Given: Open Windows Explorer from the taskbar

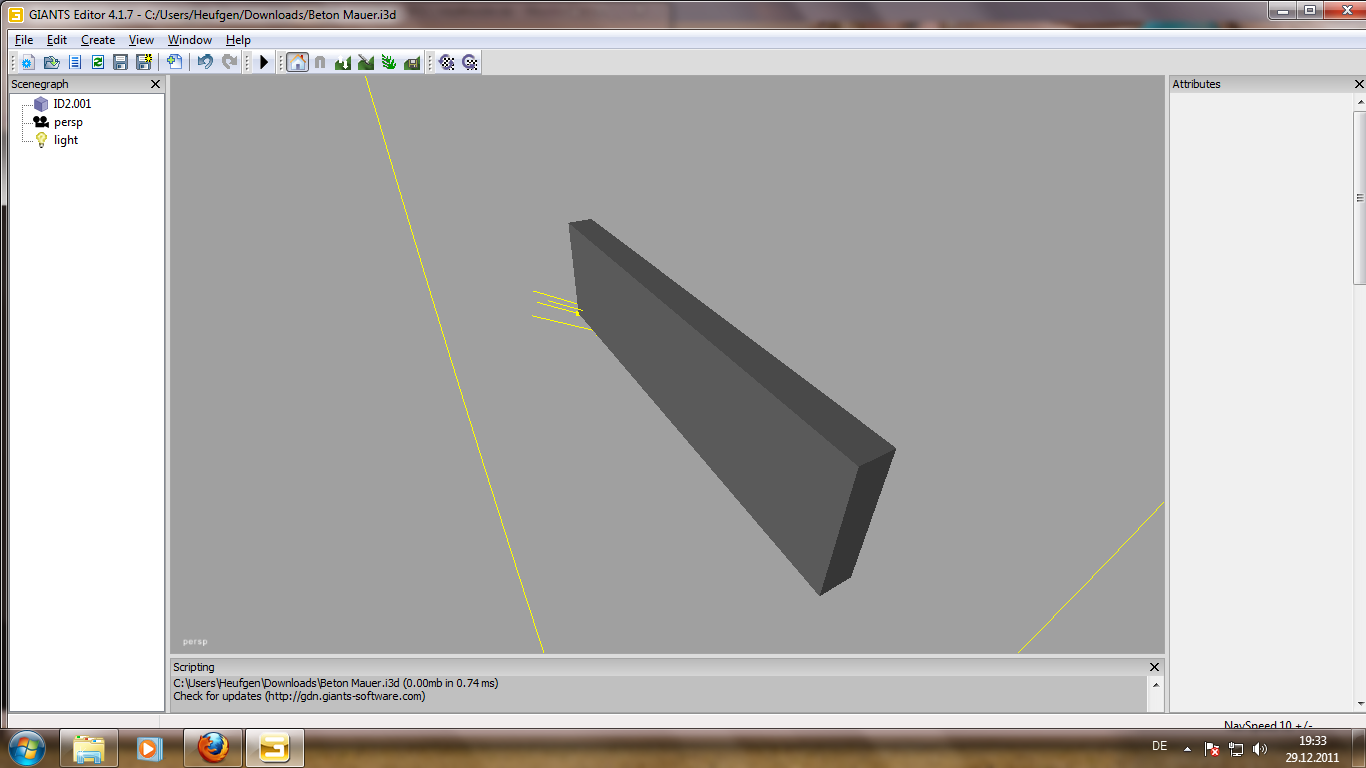Looking at the screenshot, I should (89, 748).
